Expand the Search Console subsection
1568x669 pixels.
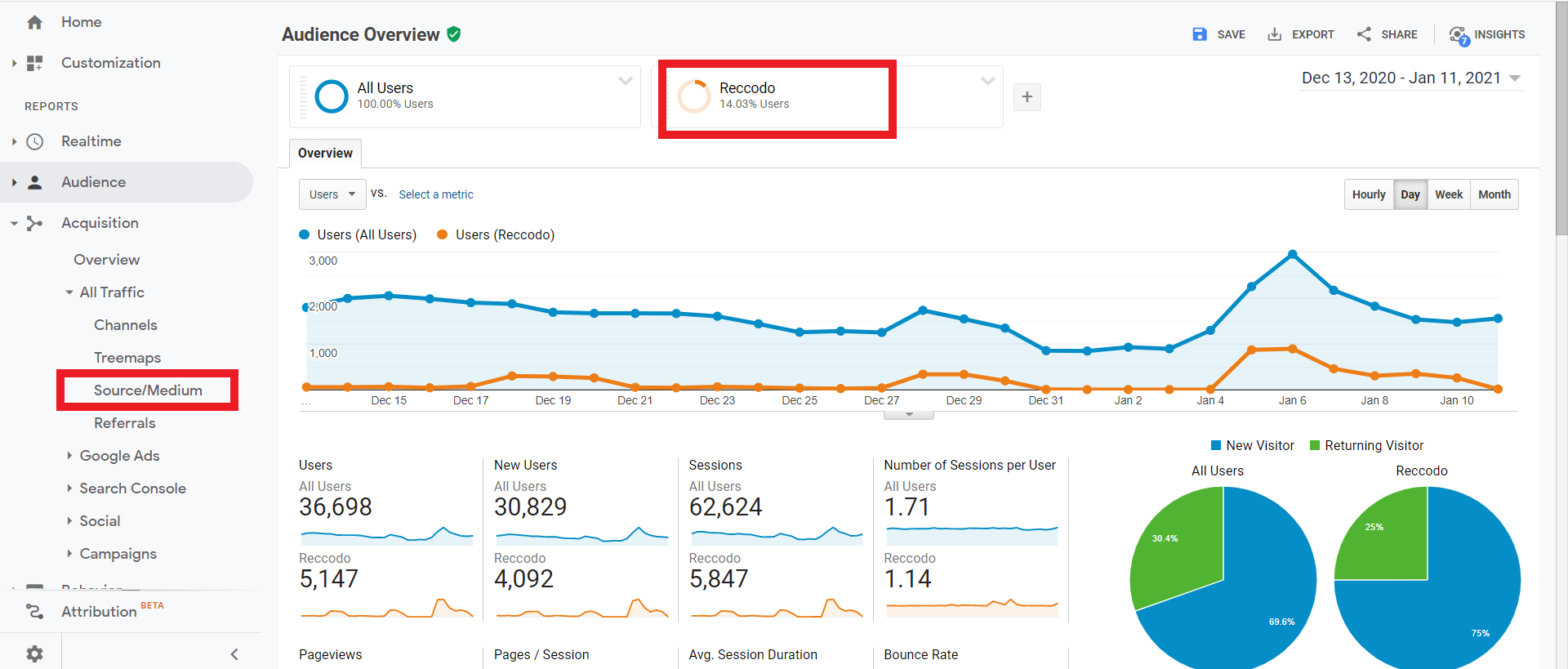pyautogui.click(x=69, y=488)
